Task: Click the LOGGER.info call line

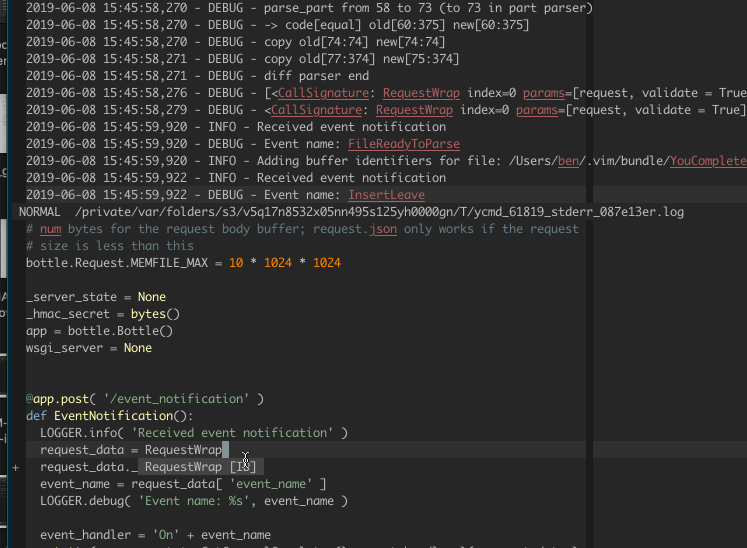Action: click(x=194, y=433)
